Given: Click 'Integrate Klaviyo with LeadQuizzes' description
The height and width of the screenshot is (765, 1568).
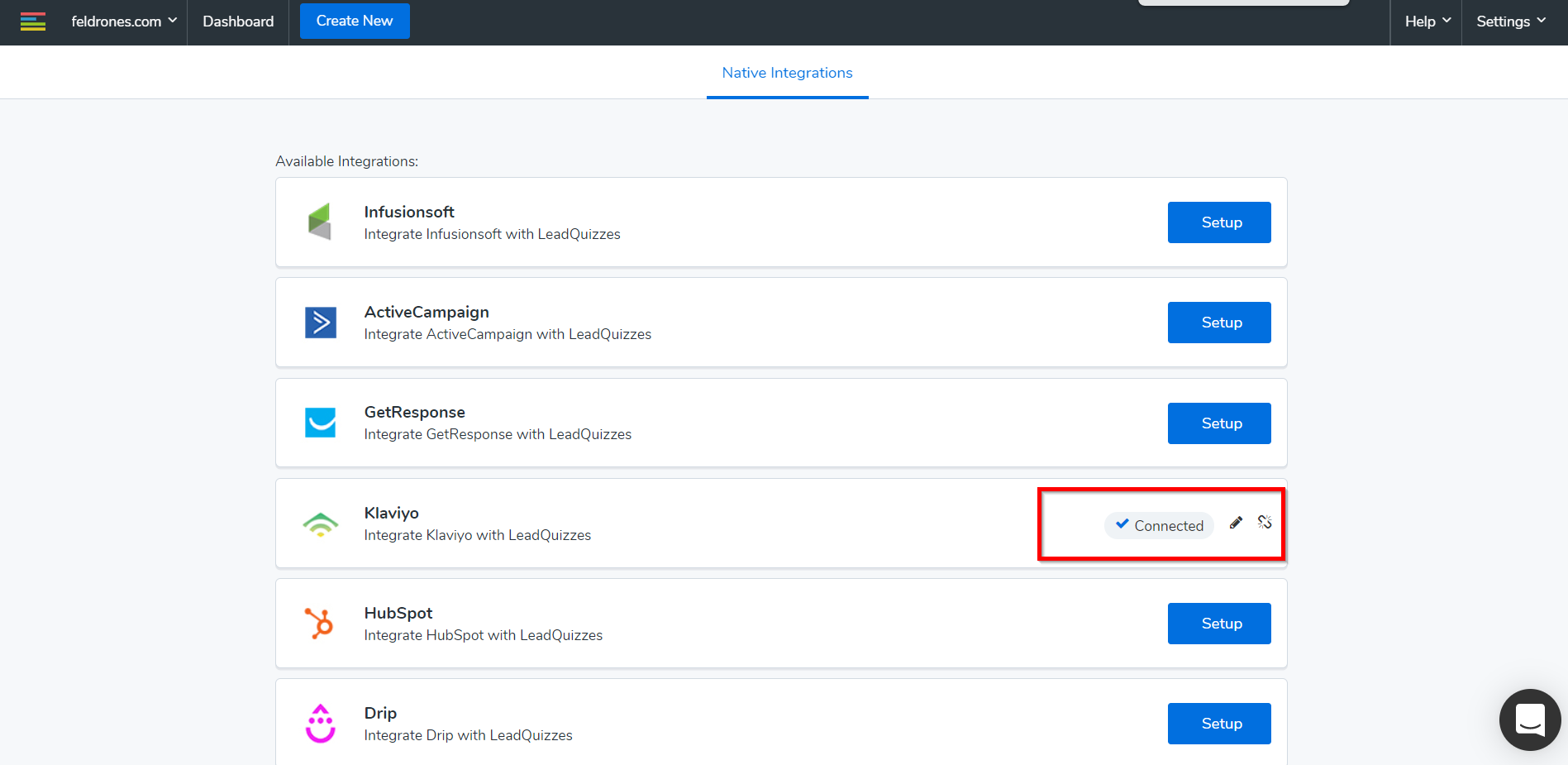Looking at the screenshot, I should [x=478, y=535].
